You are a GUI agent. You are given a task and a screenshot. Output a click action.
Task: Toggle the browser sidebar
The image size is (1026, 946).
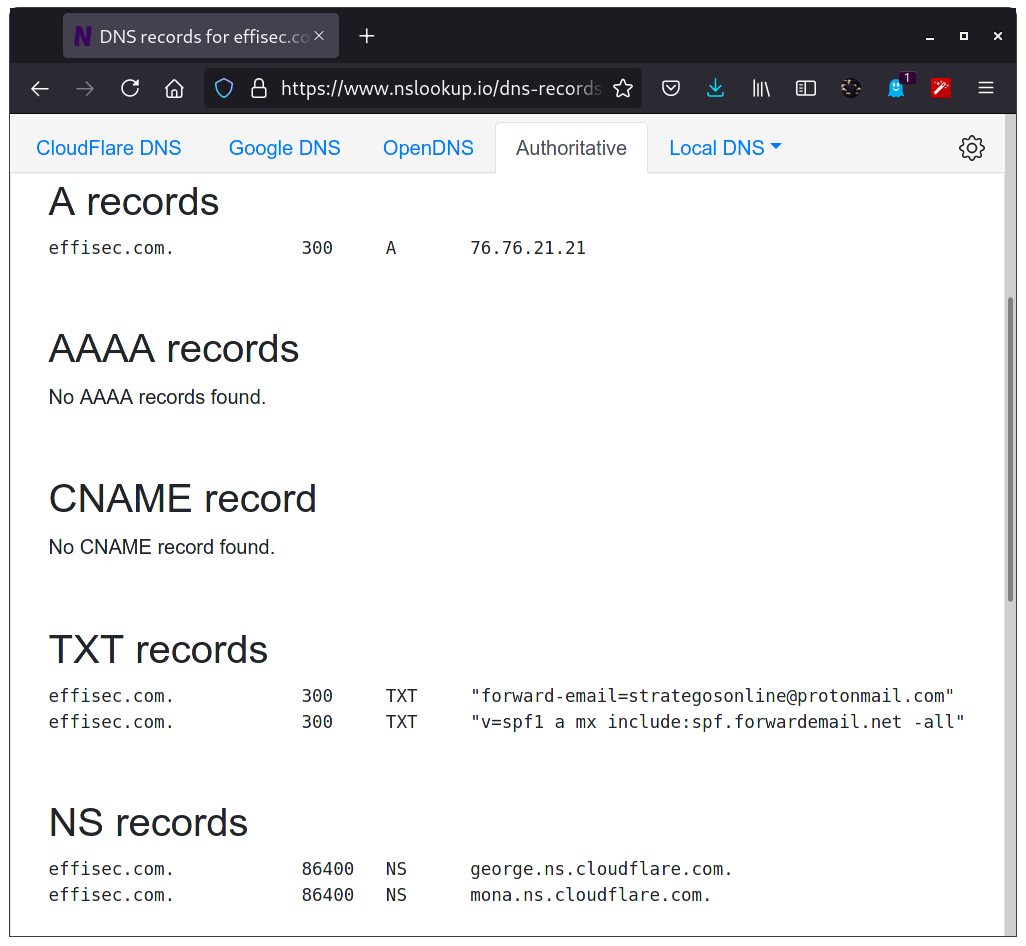coord(805,88)
